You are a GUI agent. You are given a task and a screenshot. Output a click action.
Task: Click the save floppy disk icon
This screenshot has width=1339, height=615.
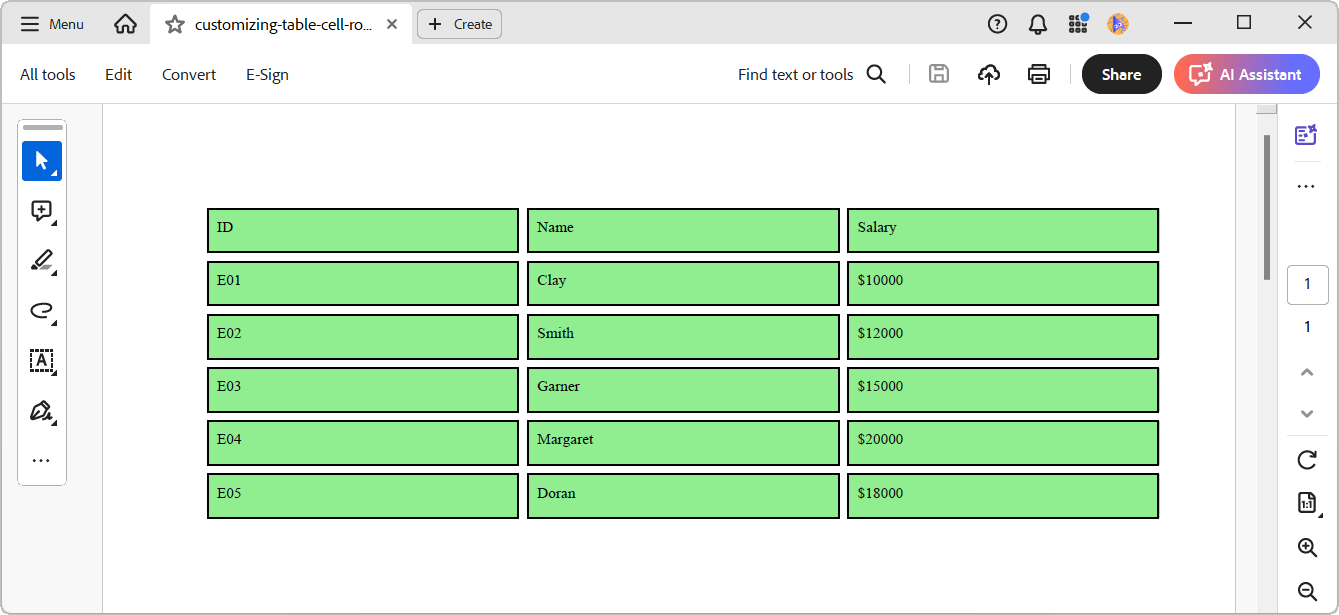(x=938, y=74)
